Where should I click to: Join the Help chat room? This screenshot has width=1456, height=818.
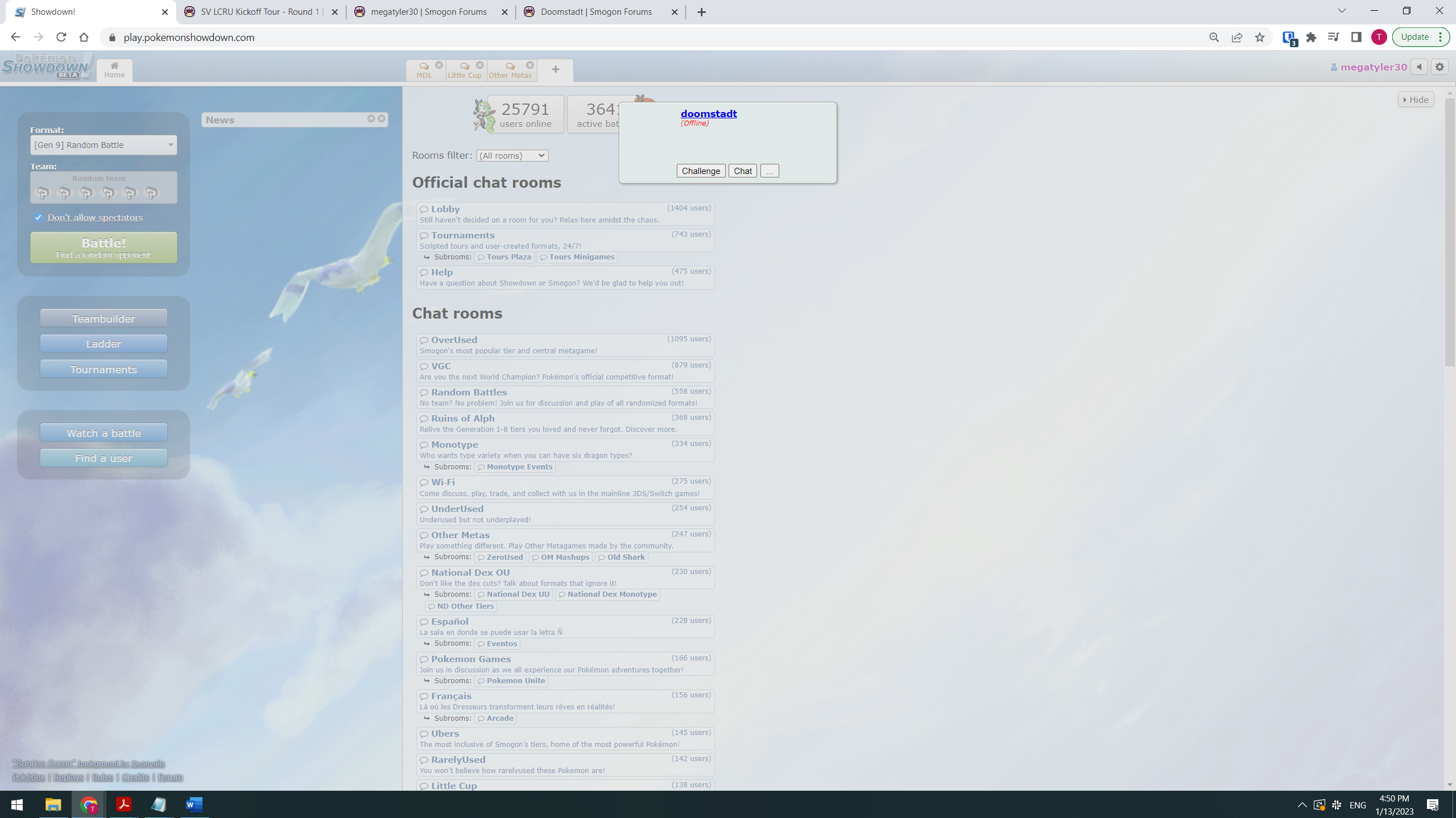click(565, 277)
